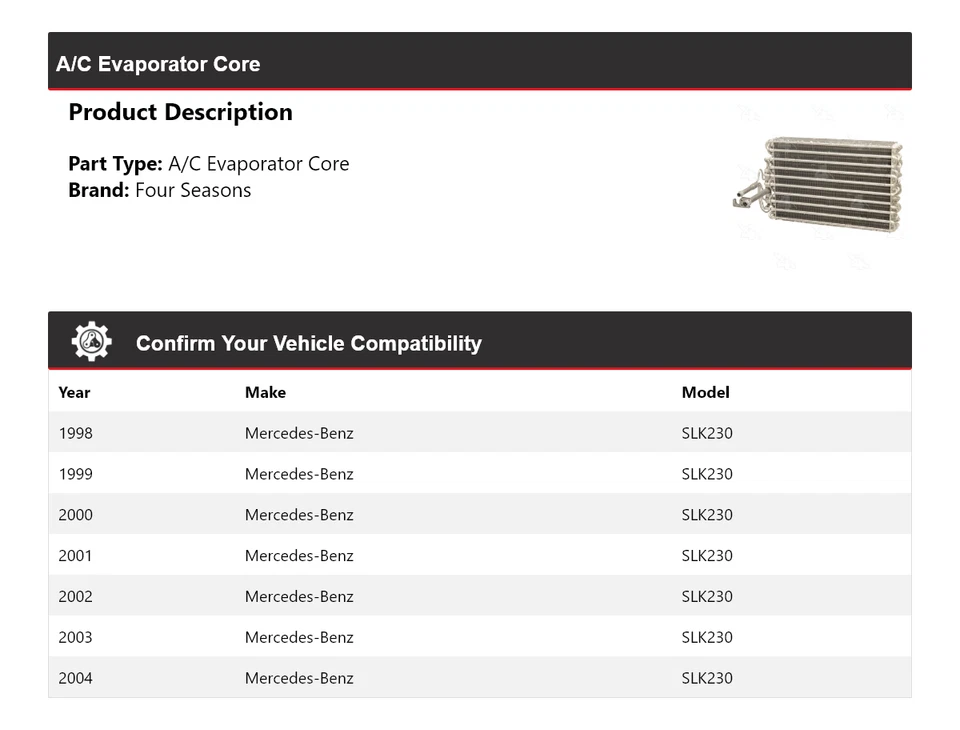Select the 1998 year row
This screenshot has height=730, width=960.
point(75,433)
